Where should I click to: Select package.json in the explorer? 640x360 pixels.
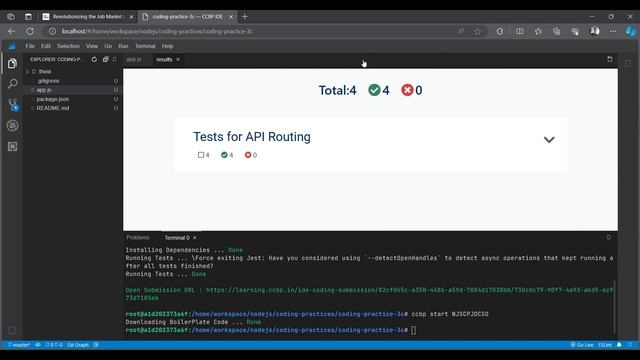point(53,99)
